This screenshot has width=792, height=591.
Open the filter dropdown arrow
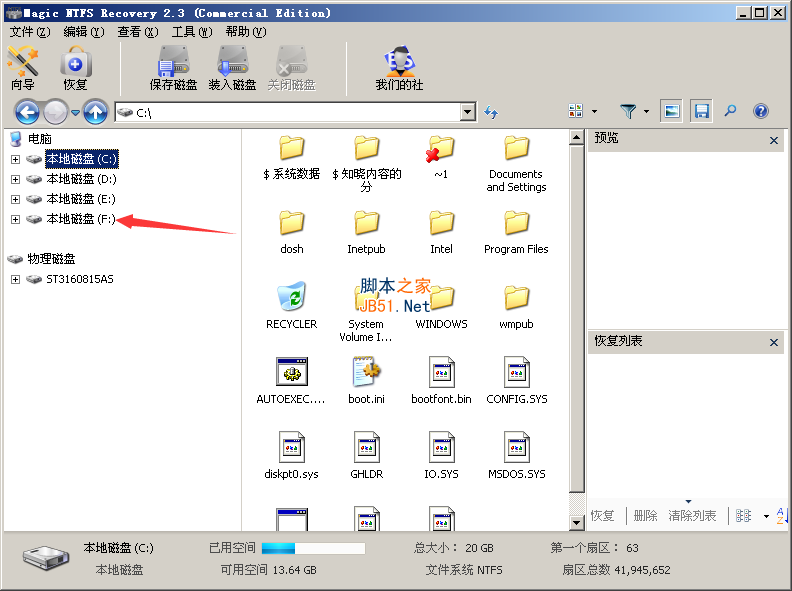(x=647, y=111)
